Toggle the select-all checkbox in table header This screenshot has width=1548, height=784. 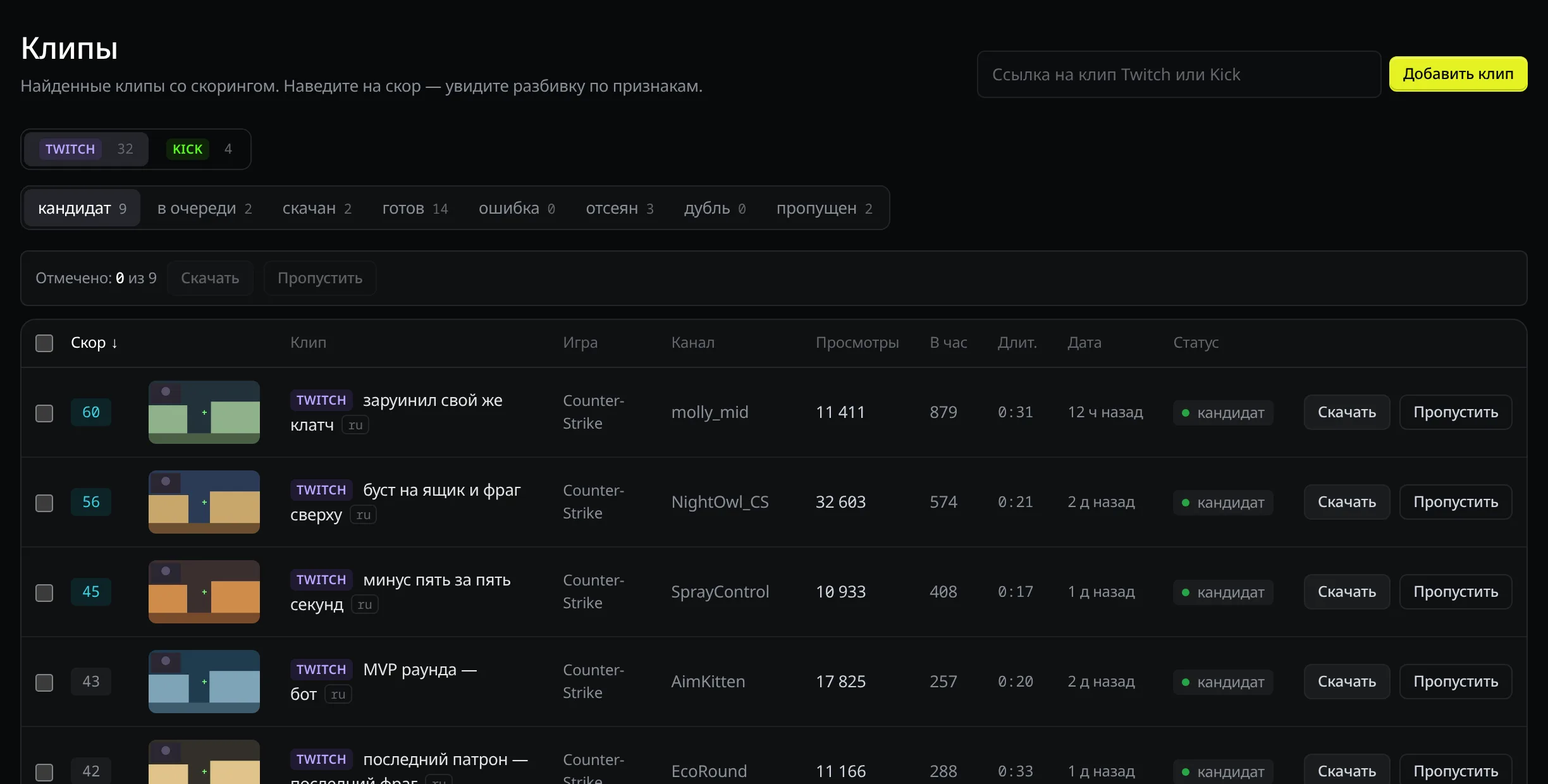(x=44, y=343)
